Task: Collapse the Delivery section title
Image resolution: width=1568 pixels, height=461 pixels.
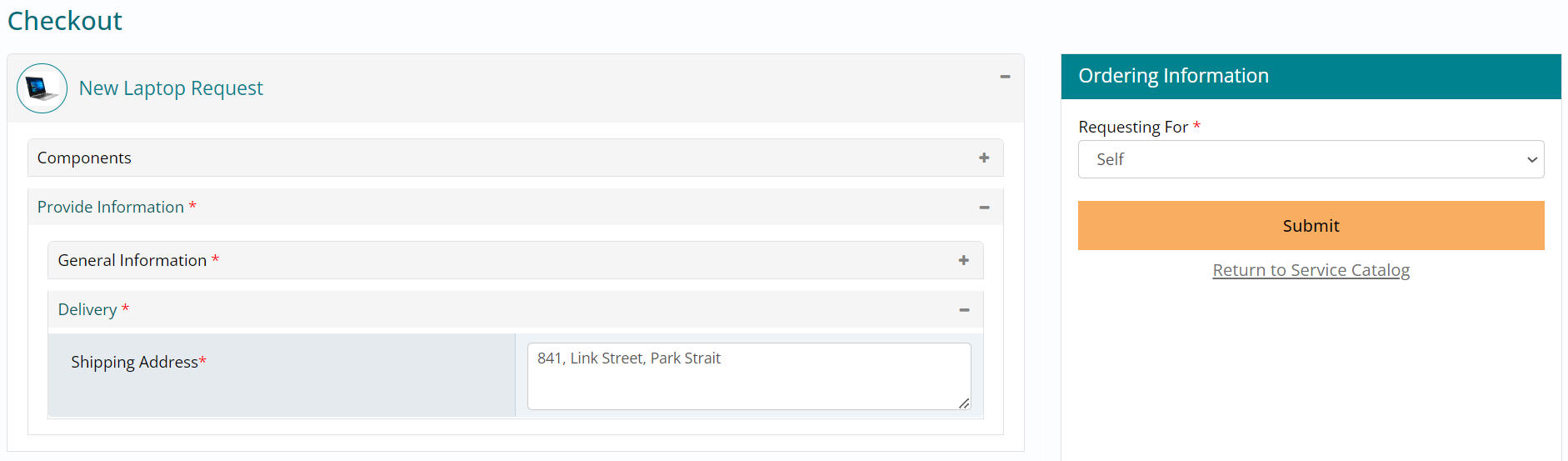Action: pyautogui.click(x=87, y=309)
